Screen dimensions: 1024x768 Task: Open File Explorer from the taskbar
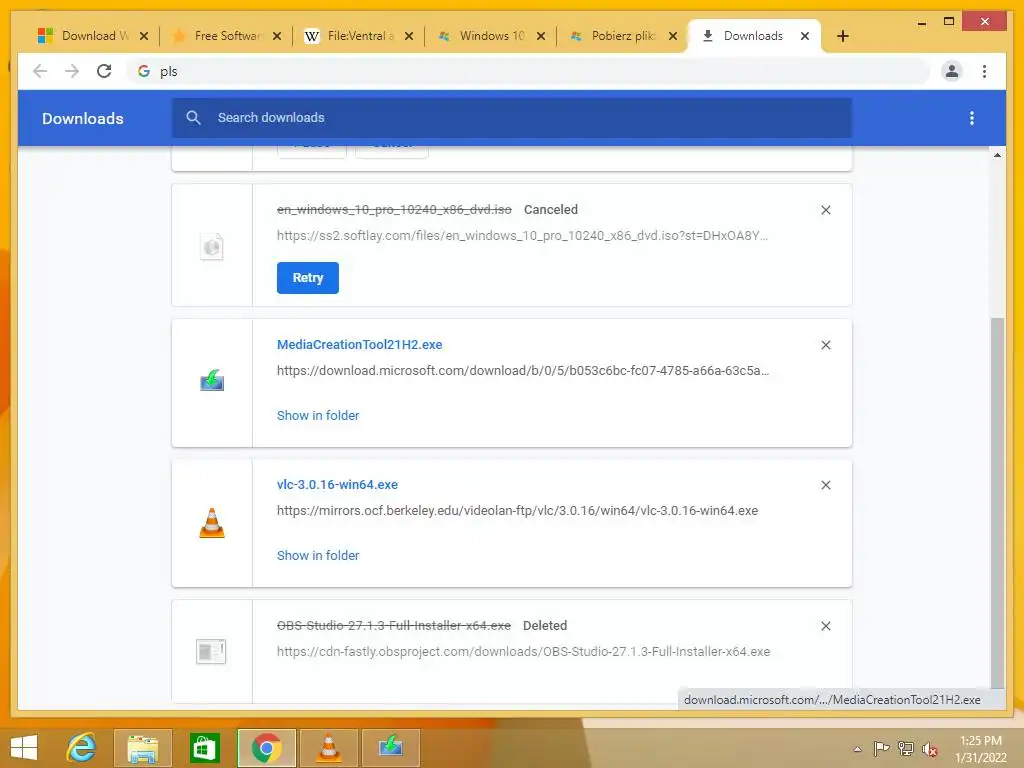[143, 747]
